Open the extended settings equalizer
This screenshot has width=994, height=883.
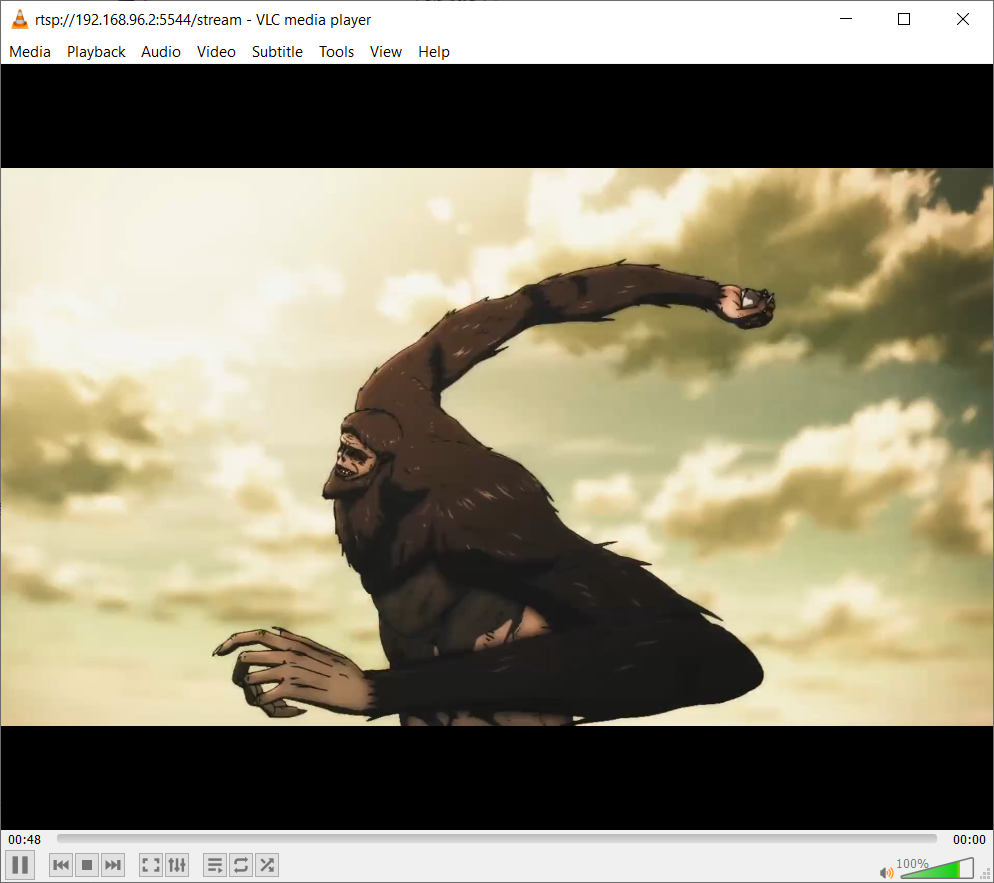pyautogui.click(x=177, y=864)
